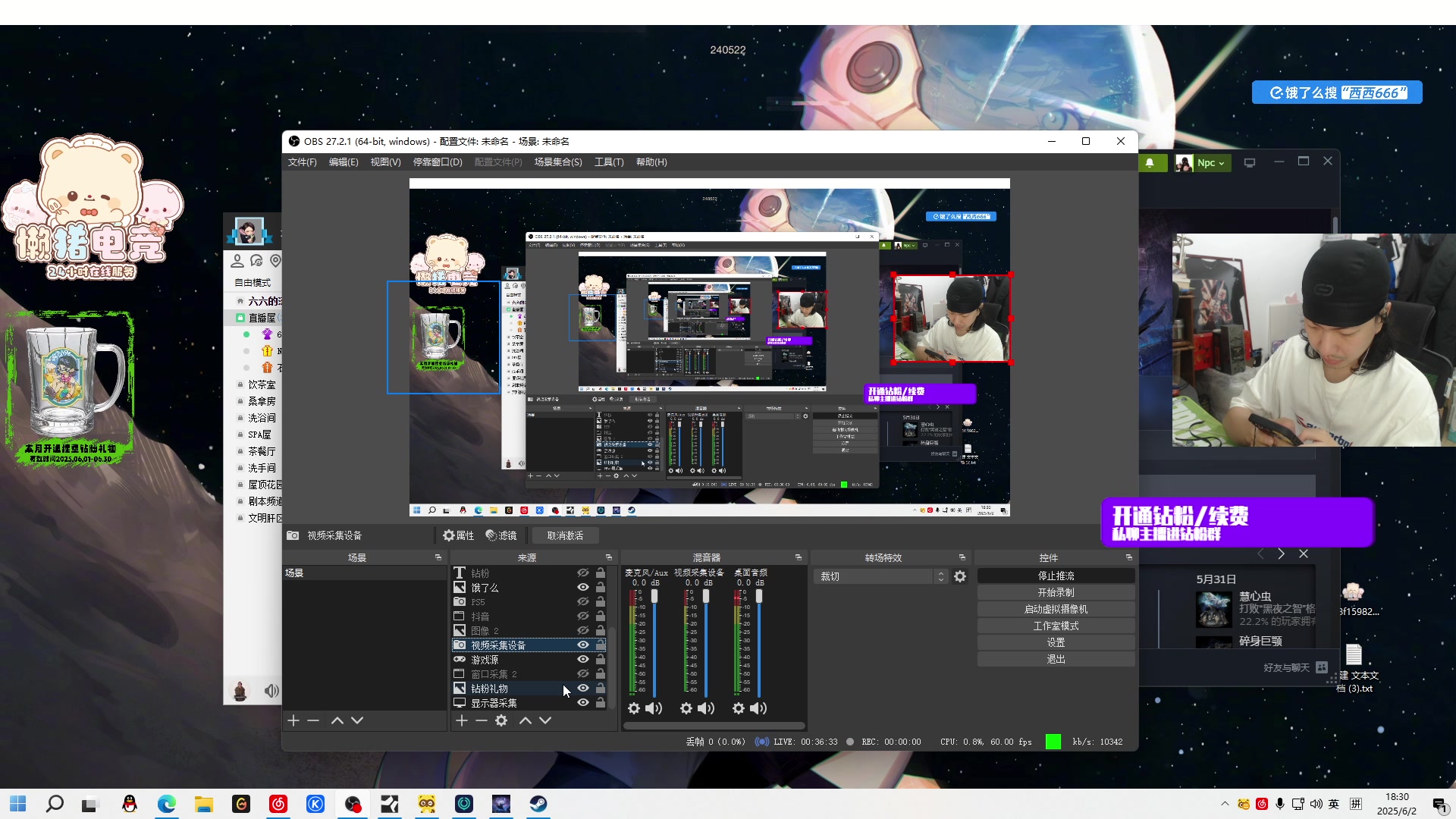Pop out the 场景 dock panel
Viewport: 1456px width, 819px height.
tap(438, 557)
